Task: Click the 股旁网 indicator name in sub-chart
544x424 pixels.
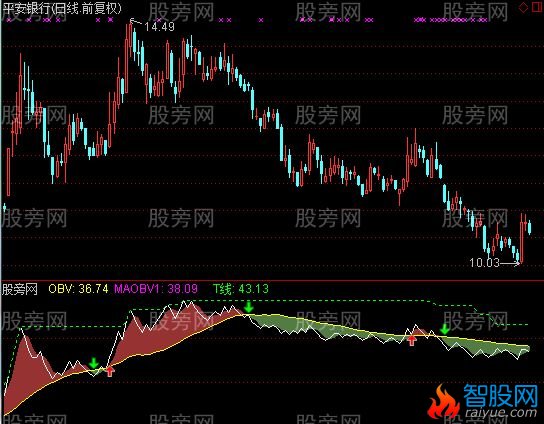Action: click(20, 289)
